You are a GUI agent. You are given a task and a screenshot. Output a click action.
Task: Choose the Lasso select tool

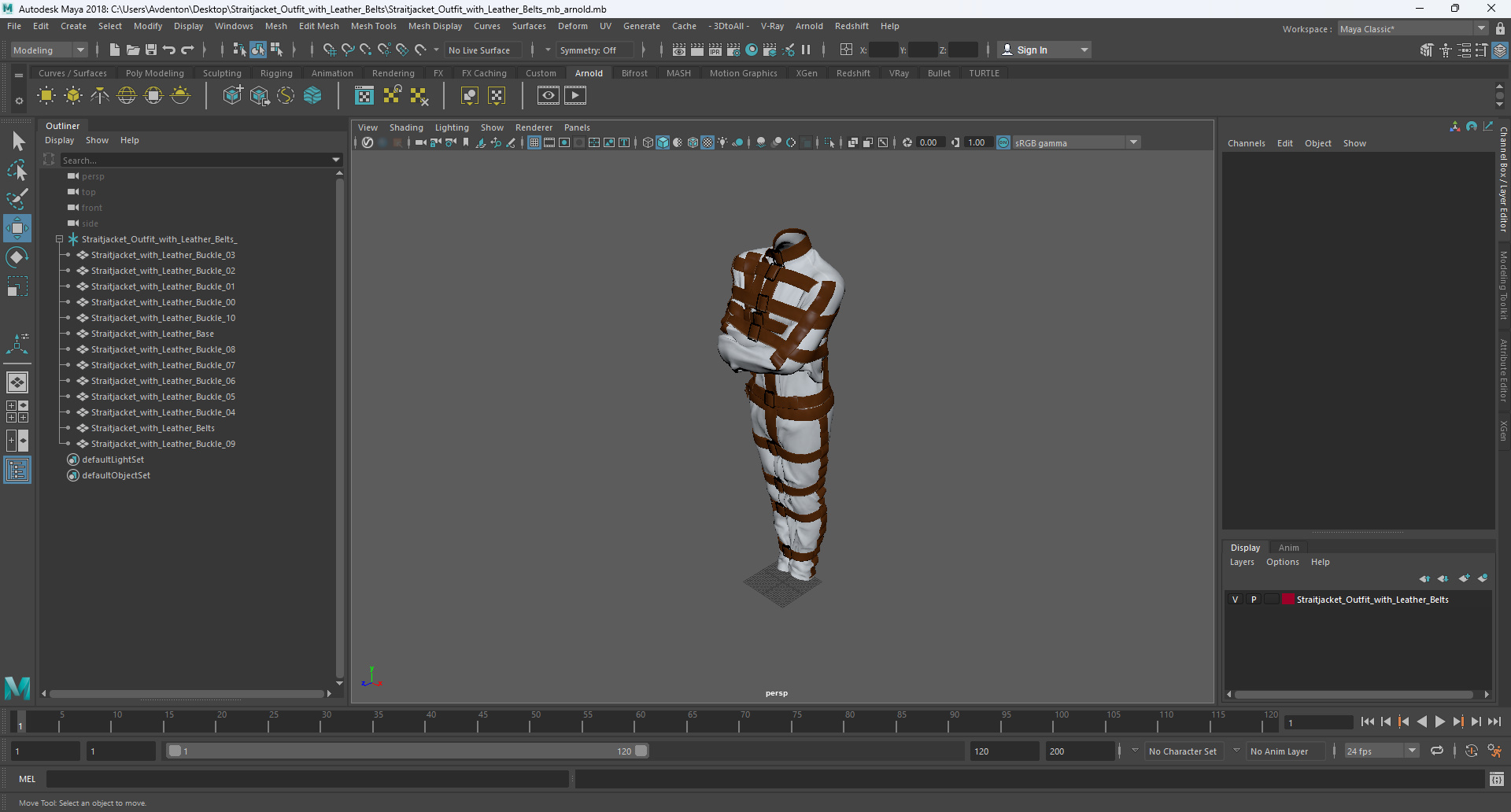(17, 170)
